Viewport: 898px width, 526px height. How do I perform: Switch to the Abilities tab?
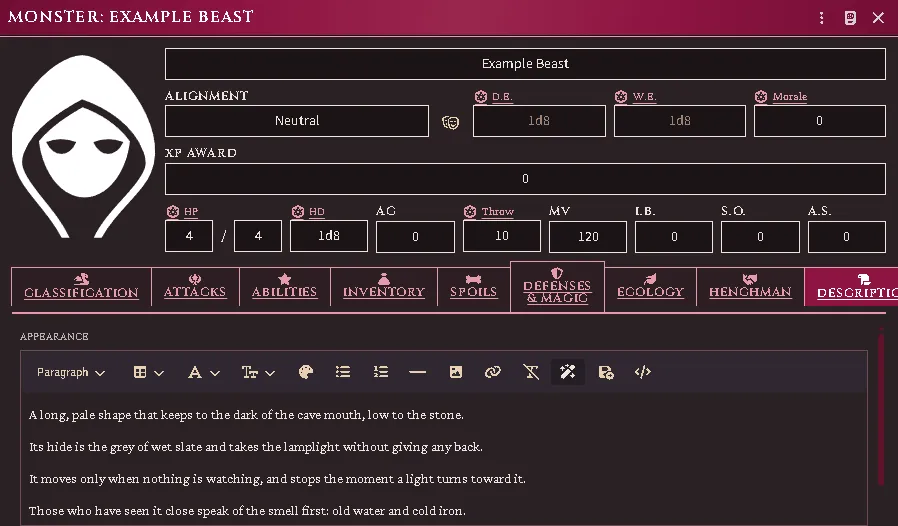pos(285,286)
